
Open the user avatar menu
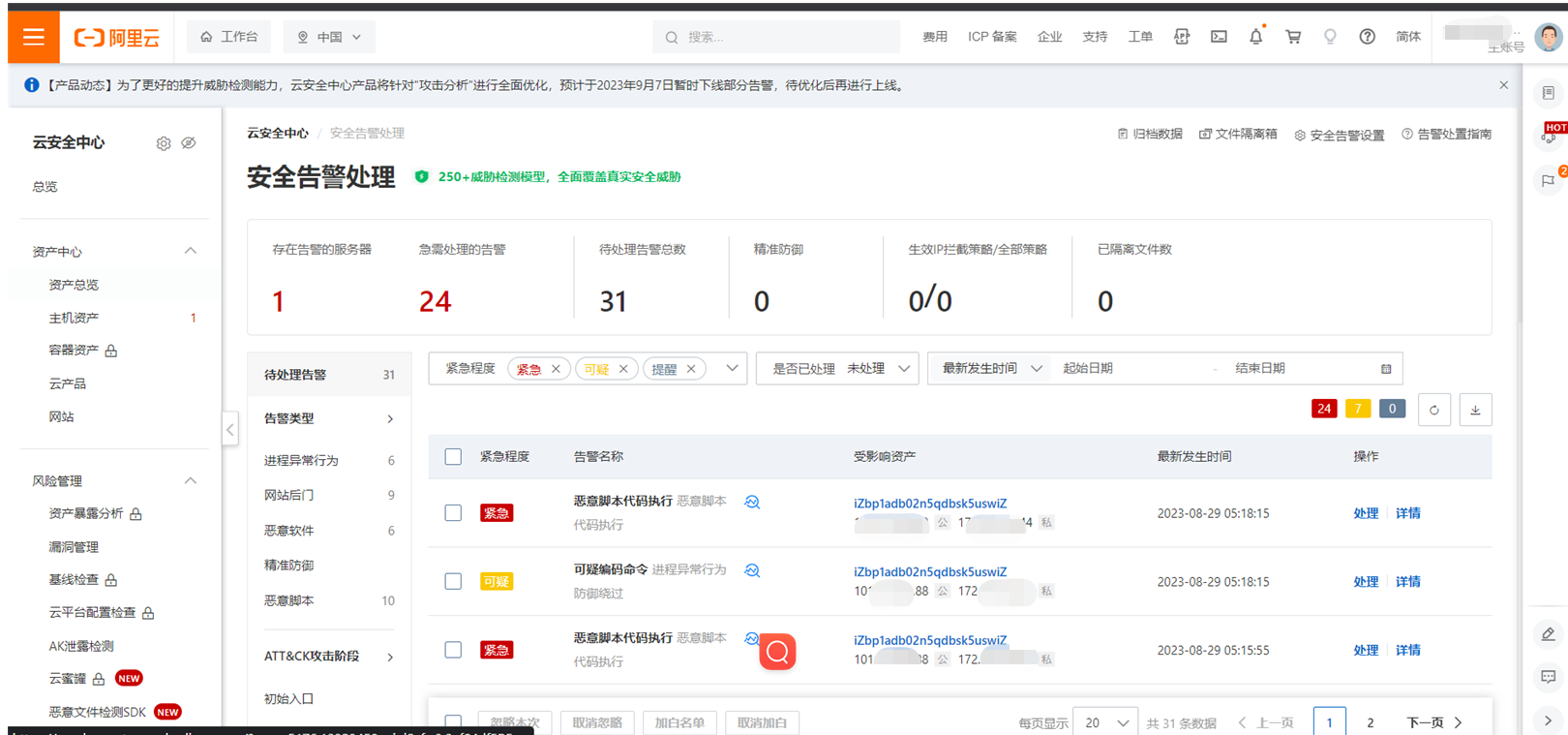(x=1549, y=37)
